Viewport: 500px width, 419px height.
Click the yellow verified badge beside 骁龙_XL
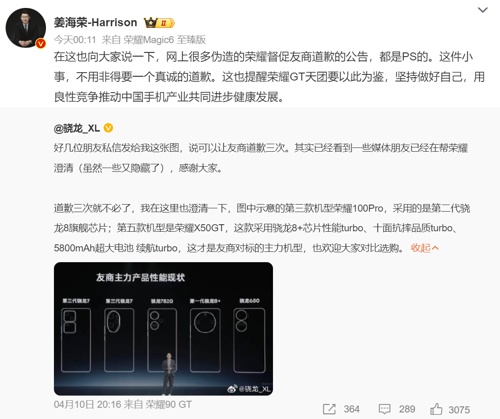[x=109, y=128]
